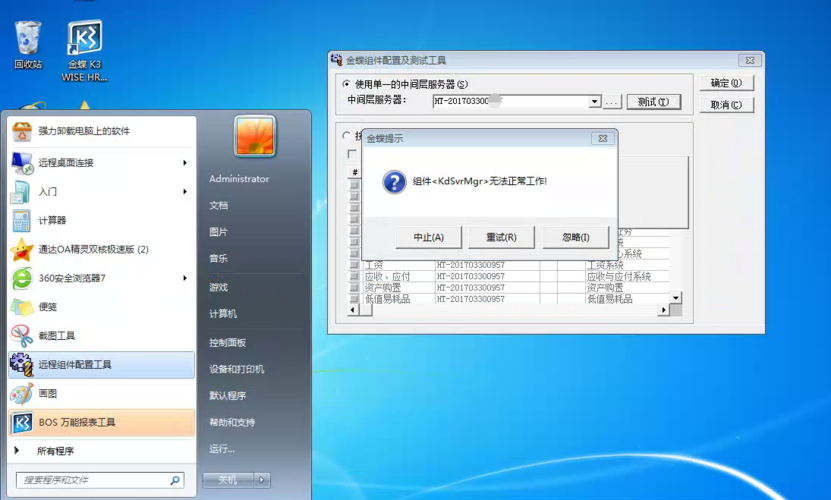Screen dimensions: 831x500
Task: Toggle checkbox in the 应收、应付 row
Action: coord(354,276)
